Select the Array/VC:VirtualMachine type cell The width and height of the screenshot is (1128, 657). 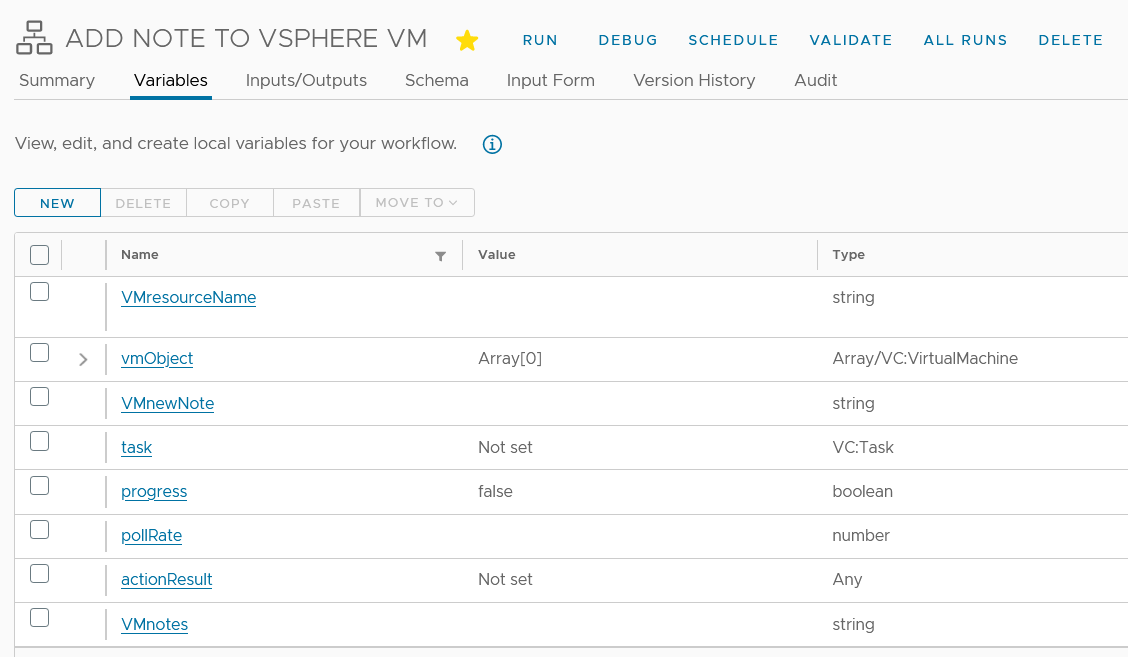pos(925,358)
